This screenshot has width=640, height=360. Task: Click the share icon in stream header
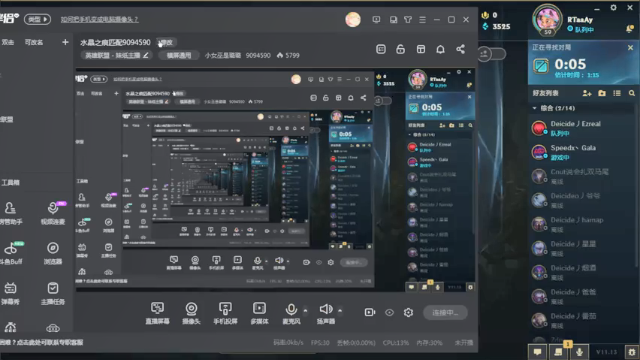tap(460, 49)
